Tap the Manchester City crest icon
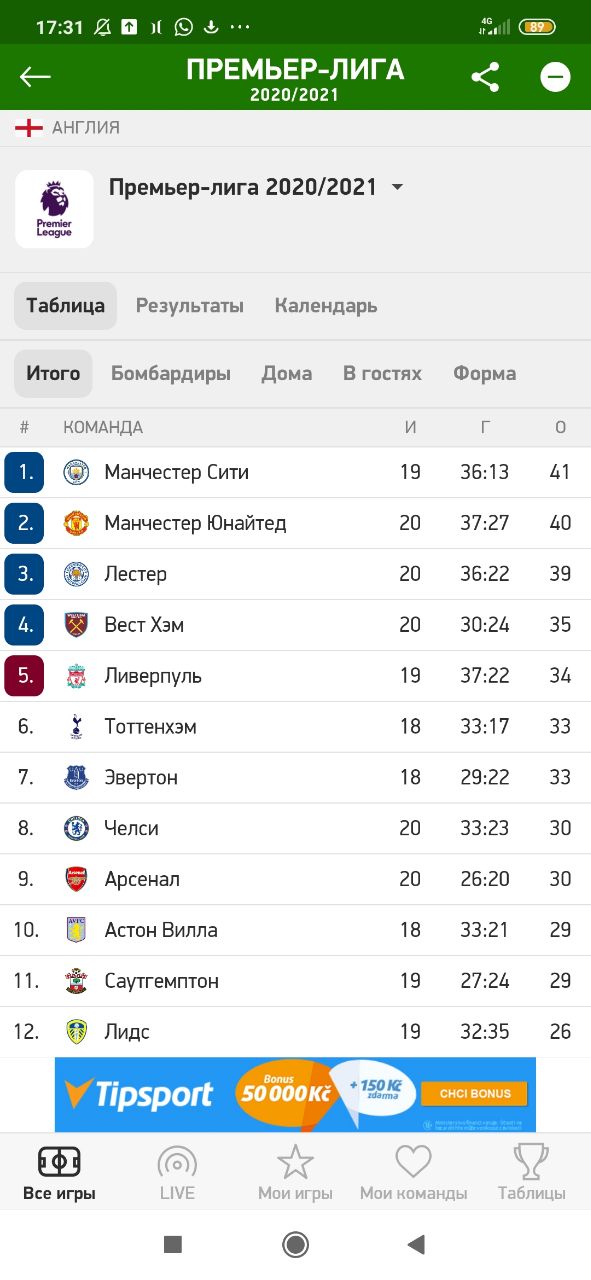Image resolution: width=591 pixels, height=1280 pixels. 76,472
